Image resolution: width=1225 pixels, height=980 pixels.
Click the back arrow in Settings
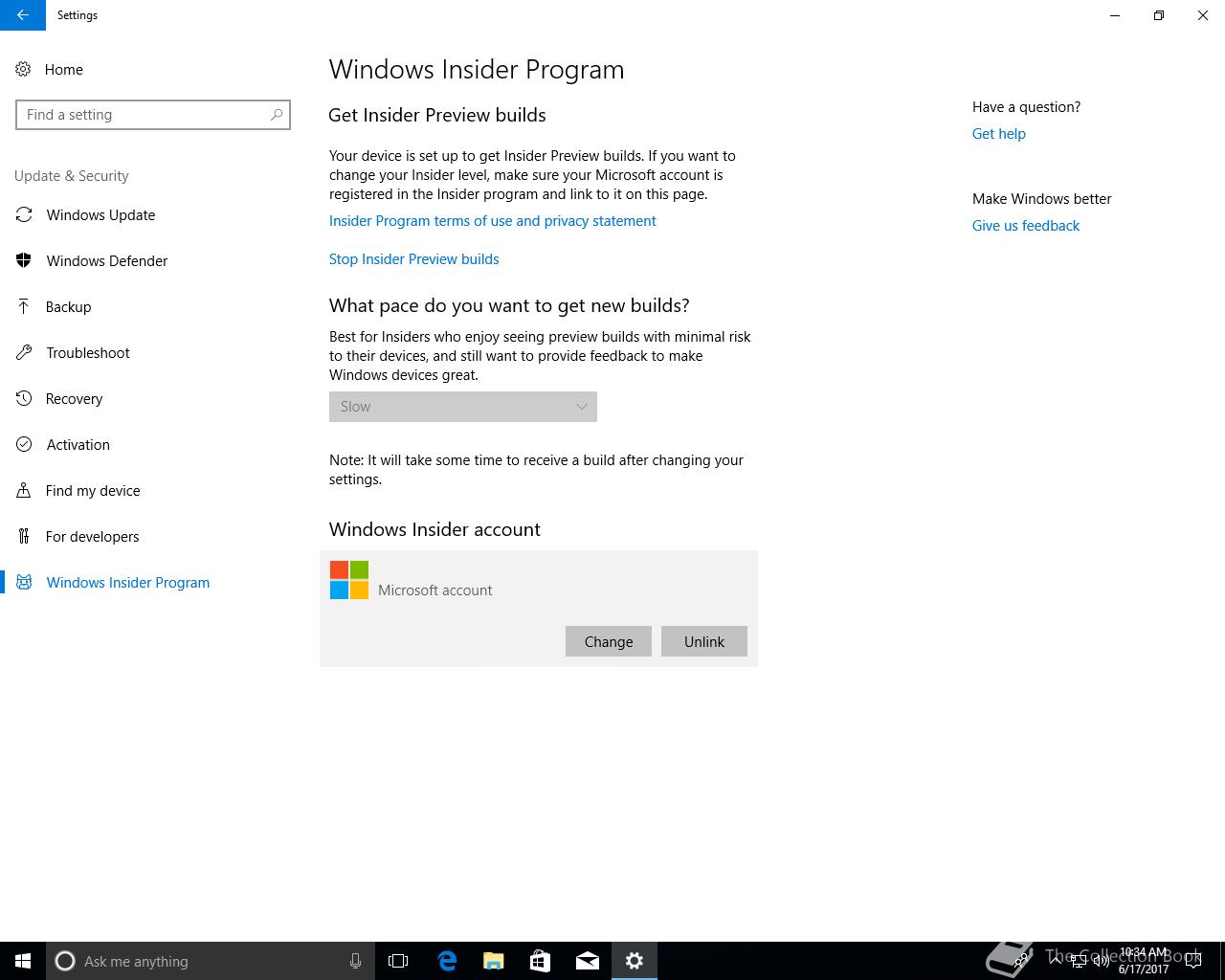tap(22, 15)
